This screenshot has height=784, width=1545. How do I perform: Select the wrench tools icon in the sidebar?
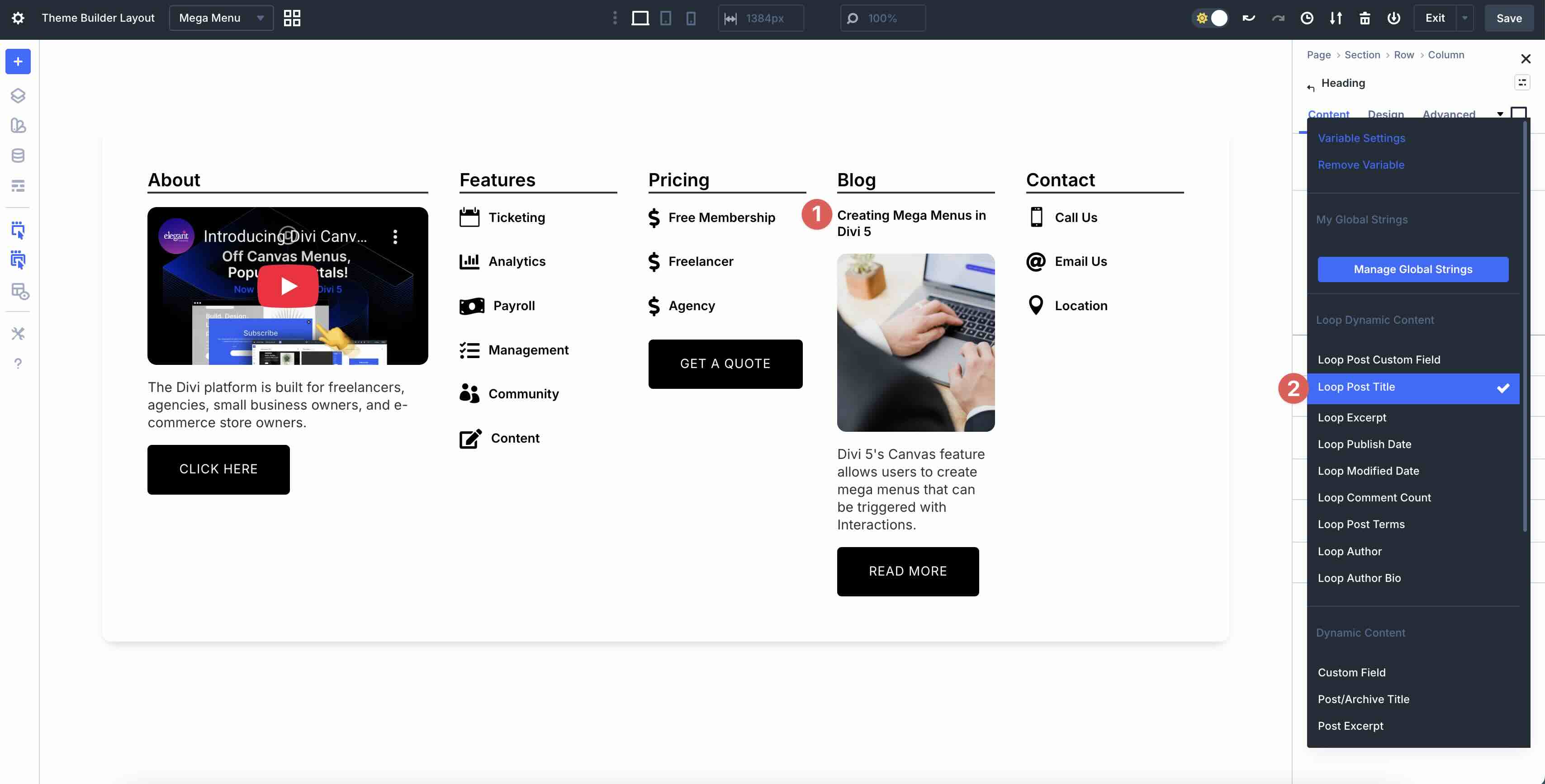[17, 333]
